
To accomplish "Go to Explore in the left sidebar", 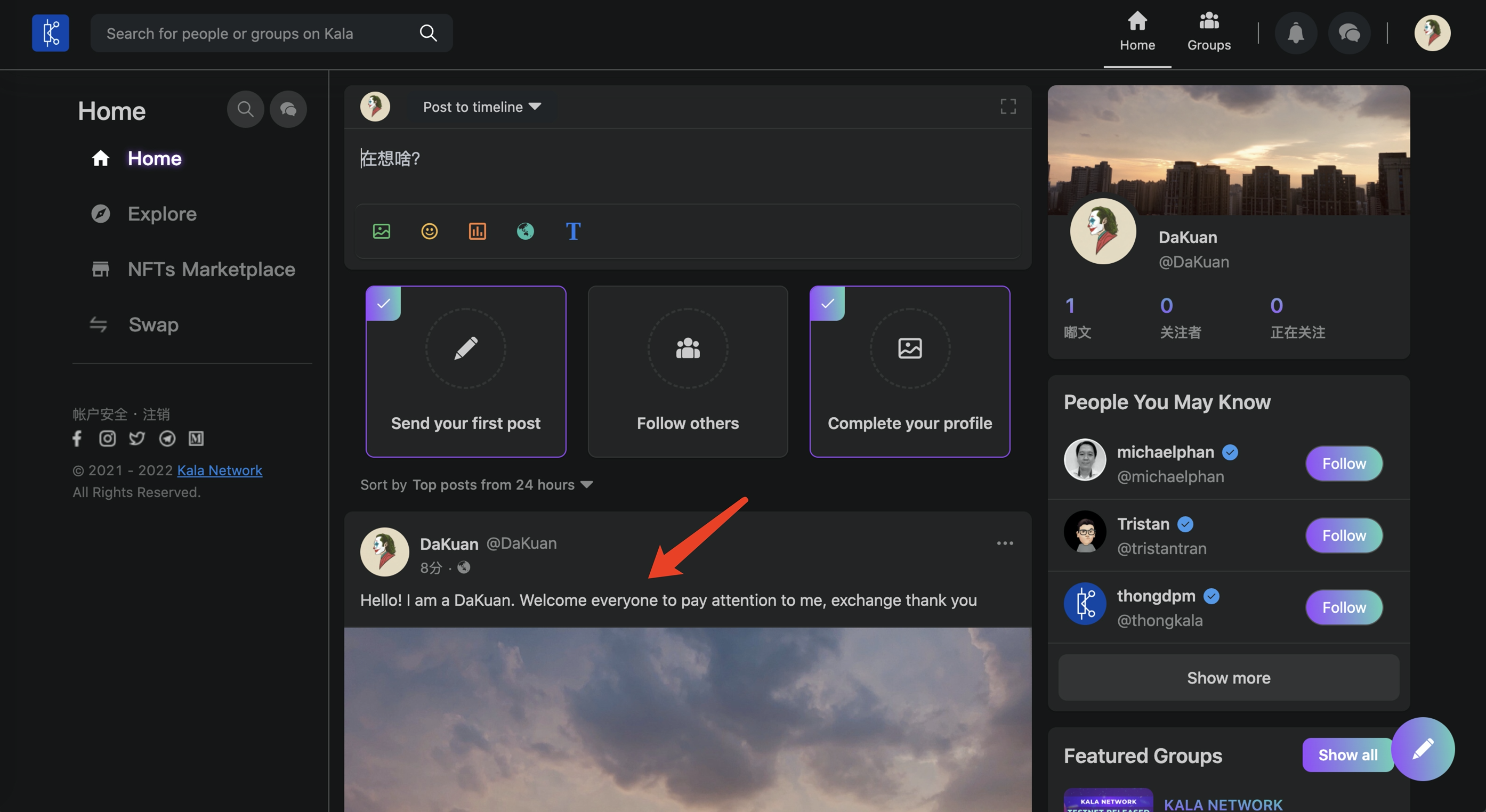I will click(161, 214).
